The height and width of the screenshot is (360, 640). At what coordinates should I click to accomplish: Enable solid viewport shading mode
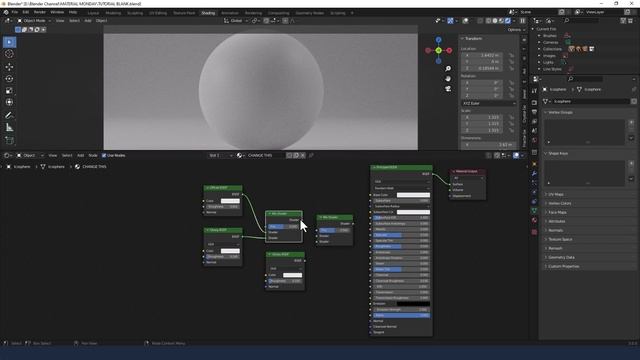pos(495,20)
